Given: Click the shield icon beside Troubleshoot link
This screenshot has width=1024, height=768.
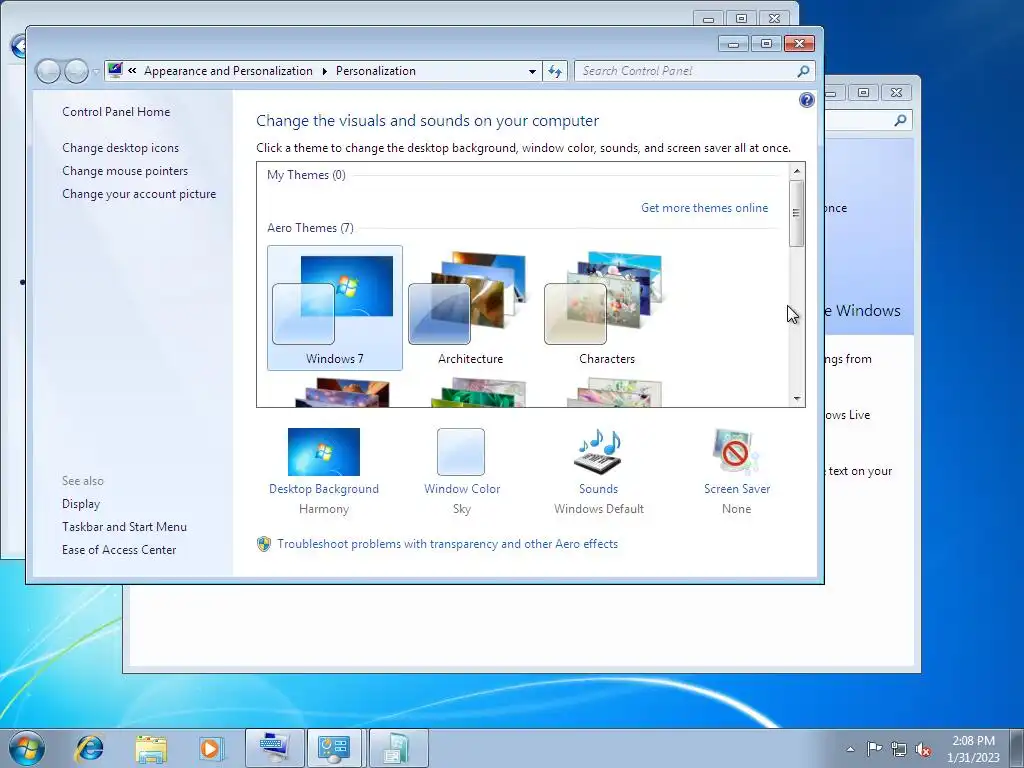Looking at the screenshot, I should [x=264, y=544].
